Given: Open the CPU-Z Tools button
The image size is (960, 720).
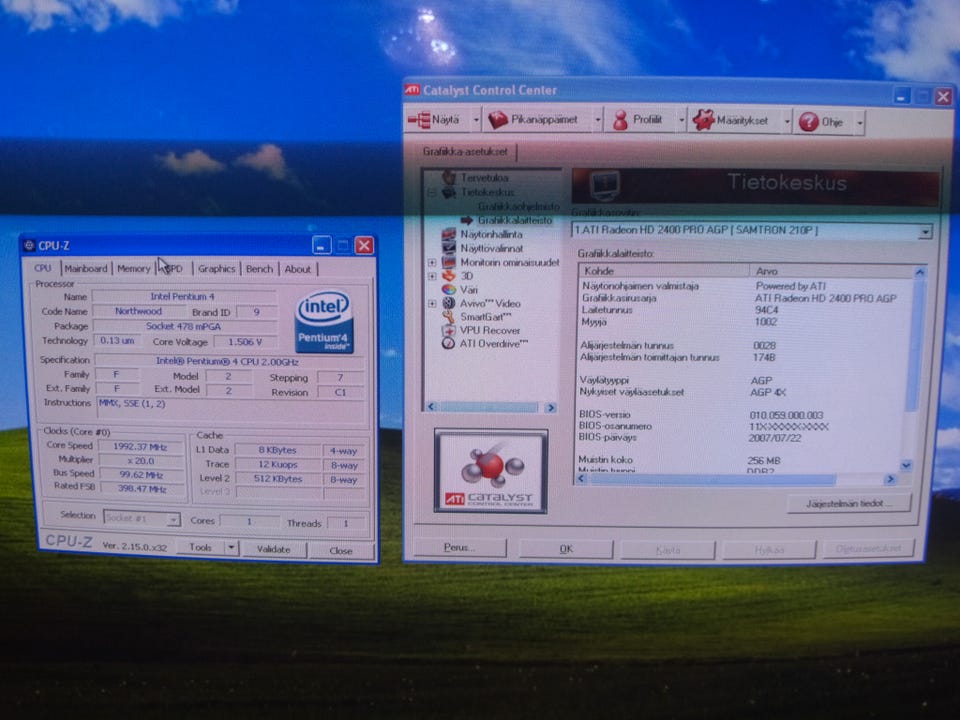Looking at the screenshot, I should tap(200, 547).
